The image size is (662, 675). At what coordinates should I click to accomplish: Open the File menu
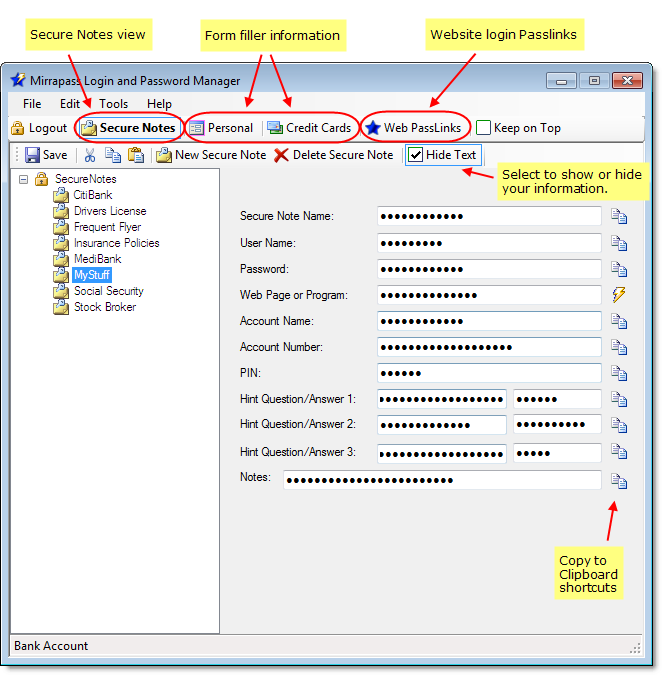[32, 104]
